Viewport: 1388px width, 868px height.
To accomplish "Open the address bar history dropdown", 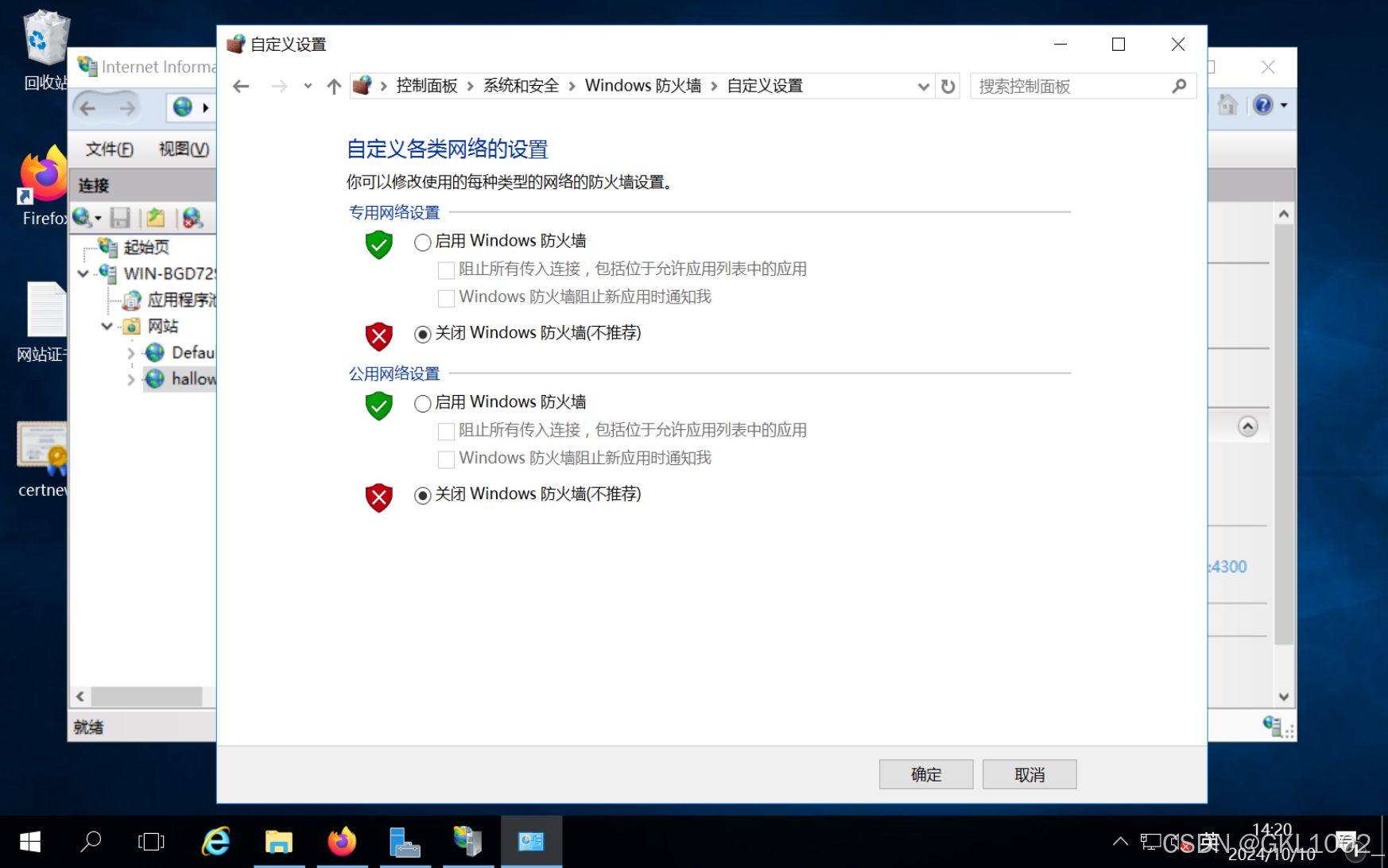I will pyautogui.click(x=923, y=86).
